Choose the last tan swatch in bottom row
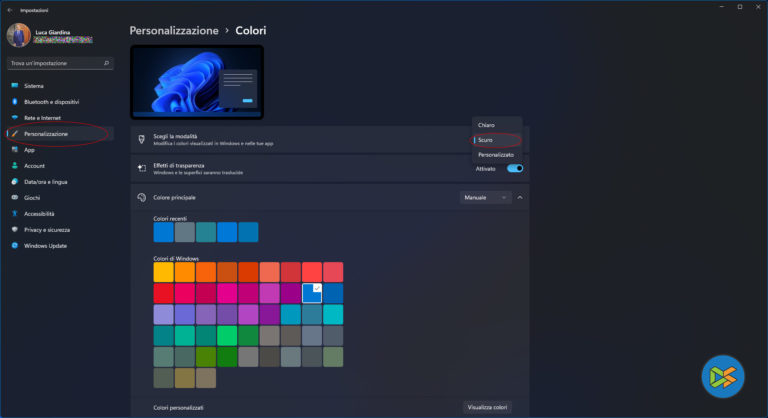 pos(206,378)
